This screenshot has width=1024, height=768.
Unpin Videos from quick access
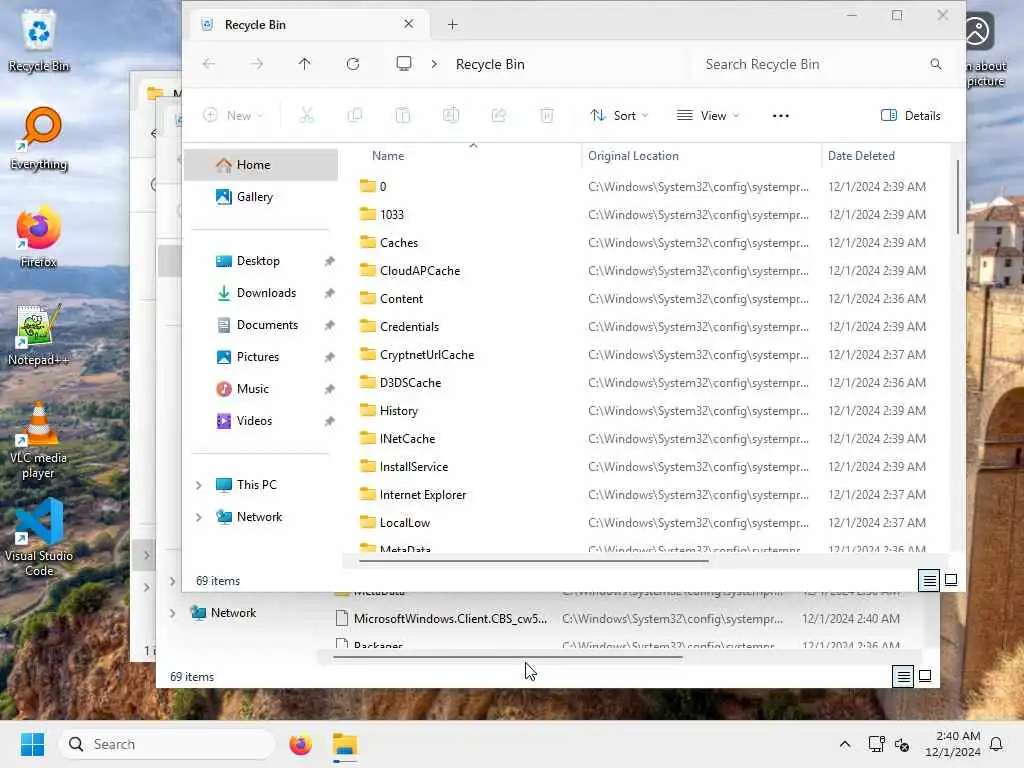[329, 421]
